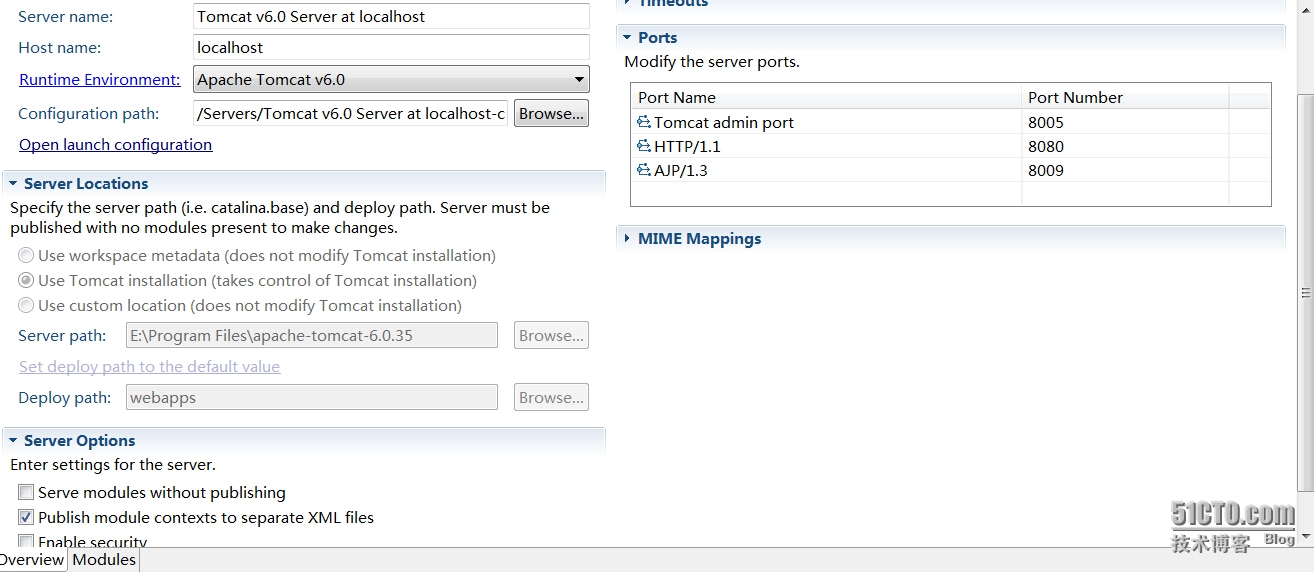Click the HTTP/1.1 port row icon
1314x572 pixels.
644,146
